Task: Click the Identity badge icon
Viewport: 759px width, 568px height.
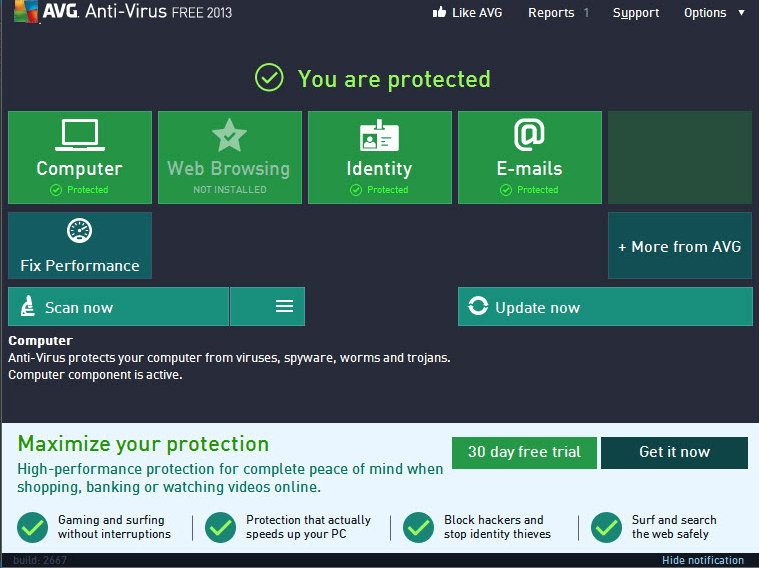Action: coord(379,136)
